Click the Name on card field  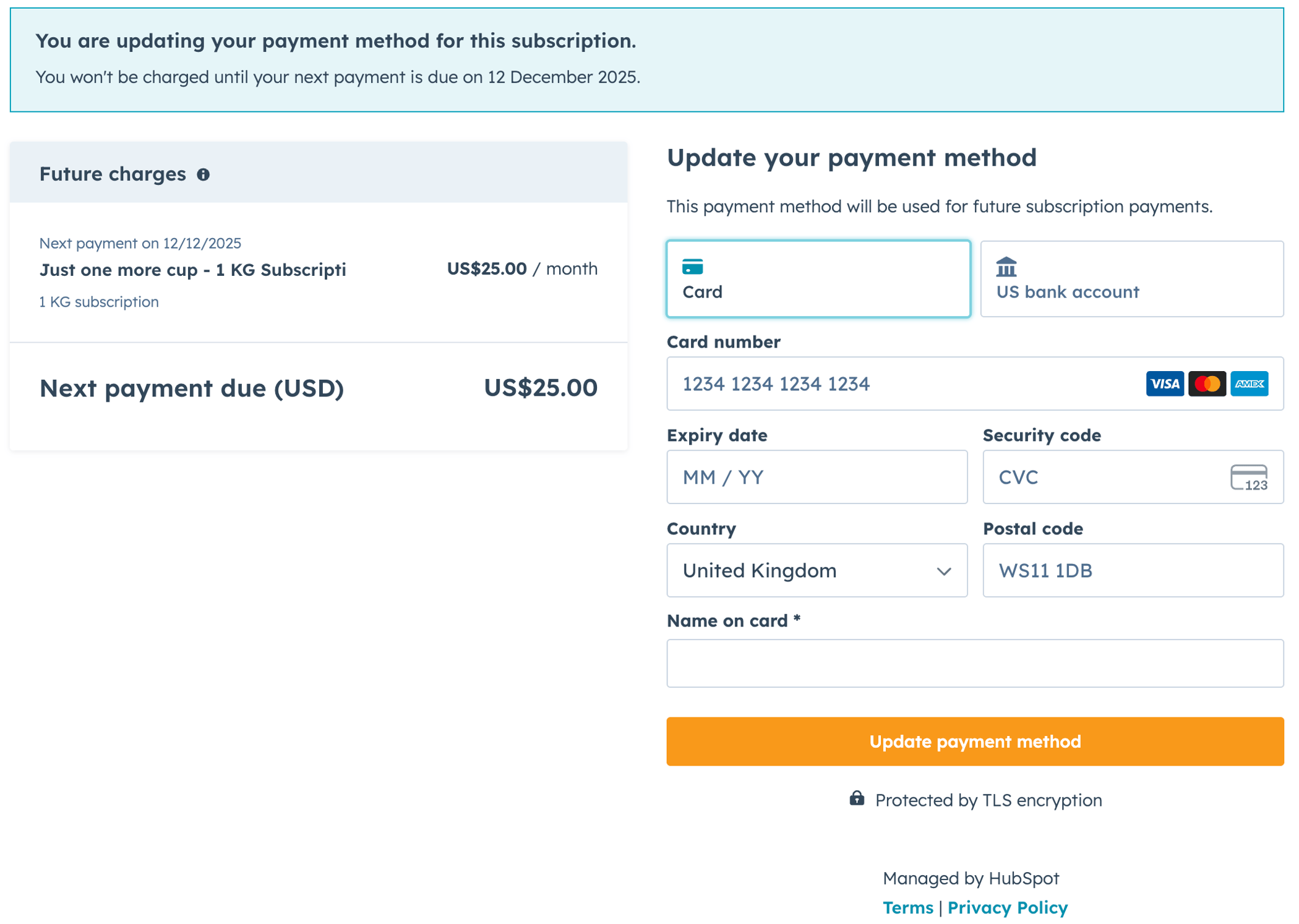(x=975, y=663)
